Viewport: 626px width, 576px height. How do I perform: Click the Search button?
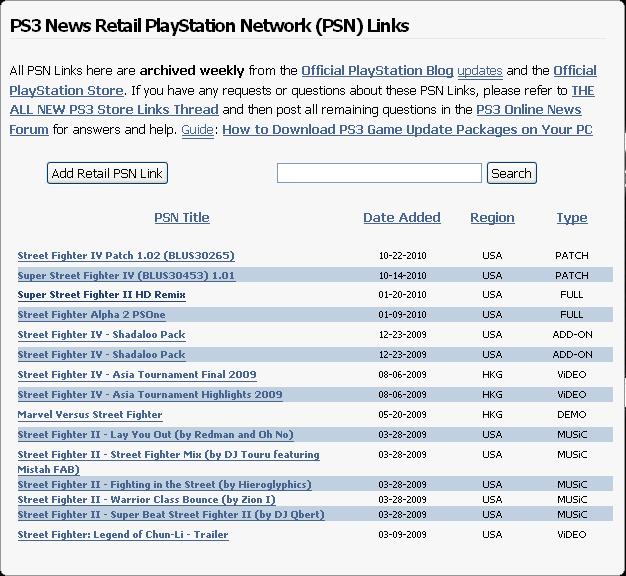[x=511, y=173]
